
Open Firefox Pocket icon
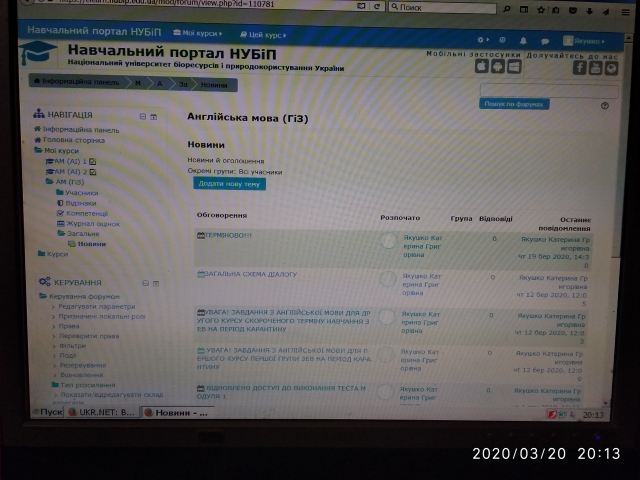tap(573, 11)
